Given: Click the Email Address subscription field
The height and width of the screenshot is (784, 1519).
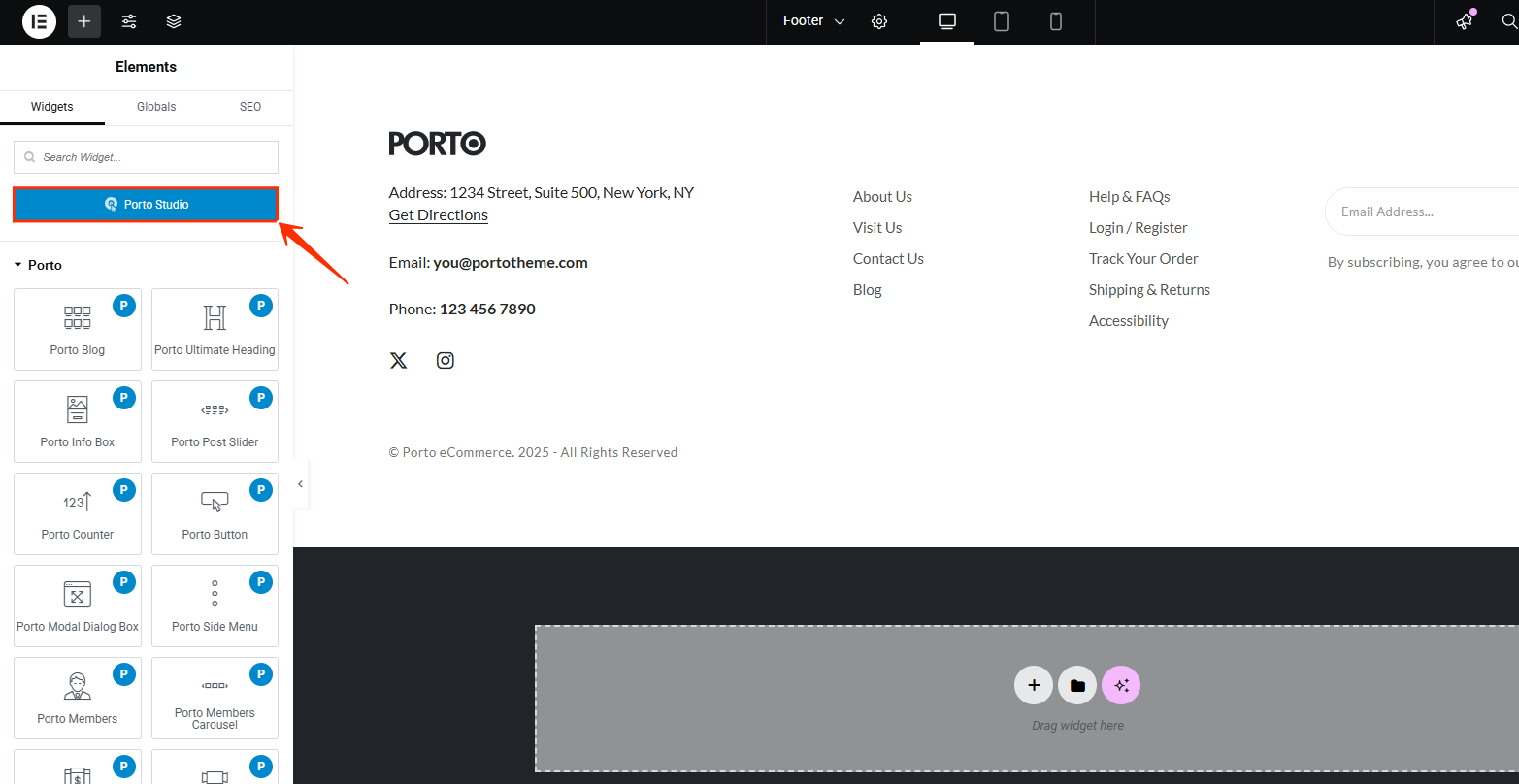Looking at the screenshot, I should coord(1422,212).
